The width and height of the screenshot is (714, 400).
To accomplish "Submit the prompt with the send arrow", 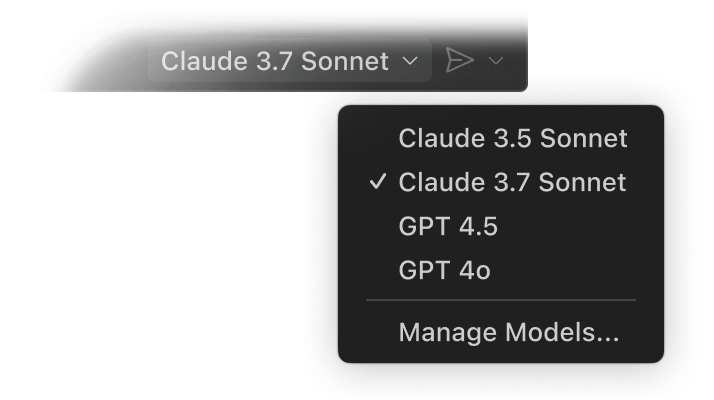I will click(459, 61).
